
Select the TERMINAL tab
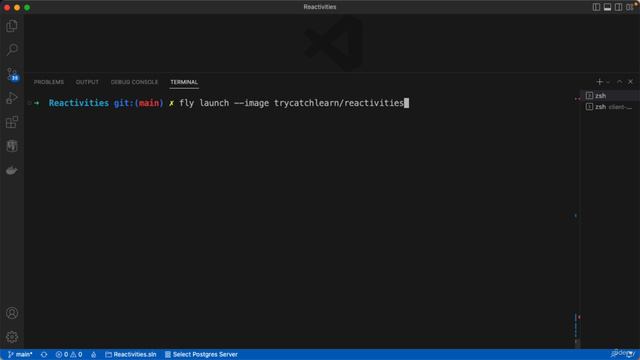pyautogui.click(x=184, y=82)
